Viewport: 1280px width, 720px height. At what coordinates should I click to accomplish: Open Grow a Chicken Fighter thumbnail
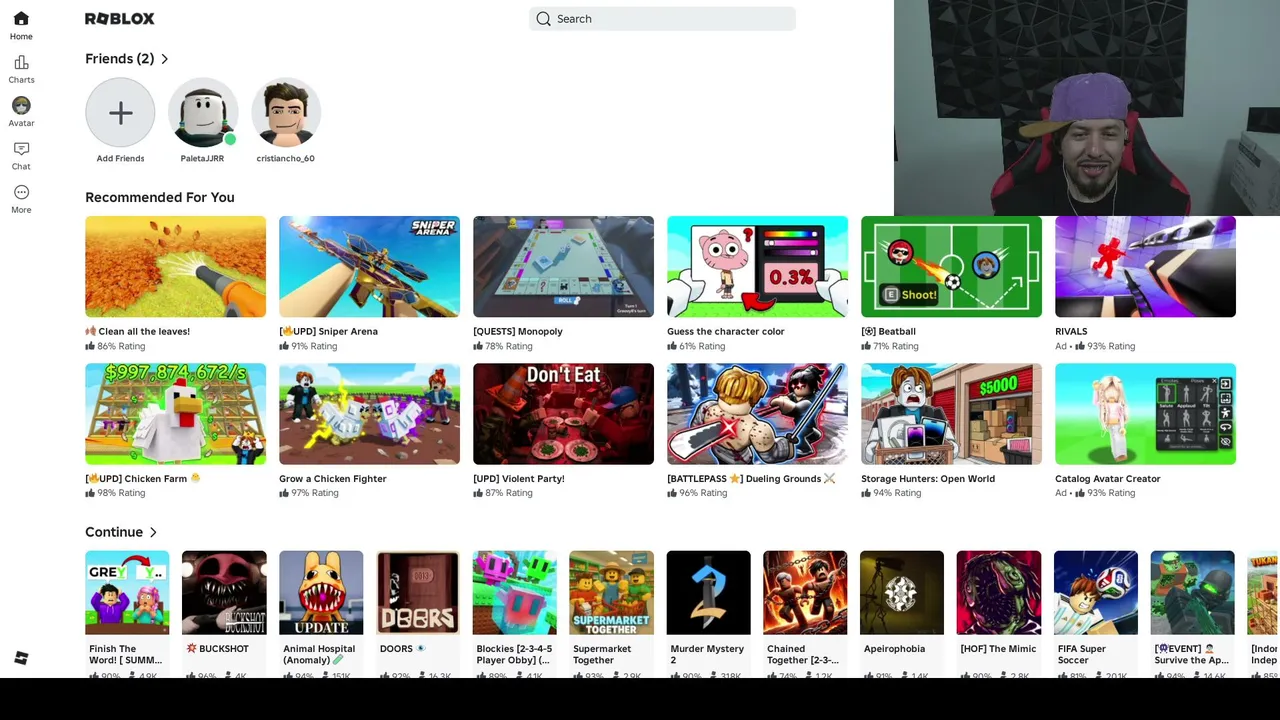[x=369, y=414]
